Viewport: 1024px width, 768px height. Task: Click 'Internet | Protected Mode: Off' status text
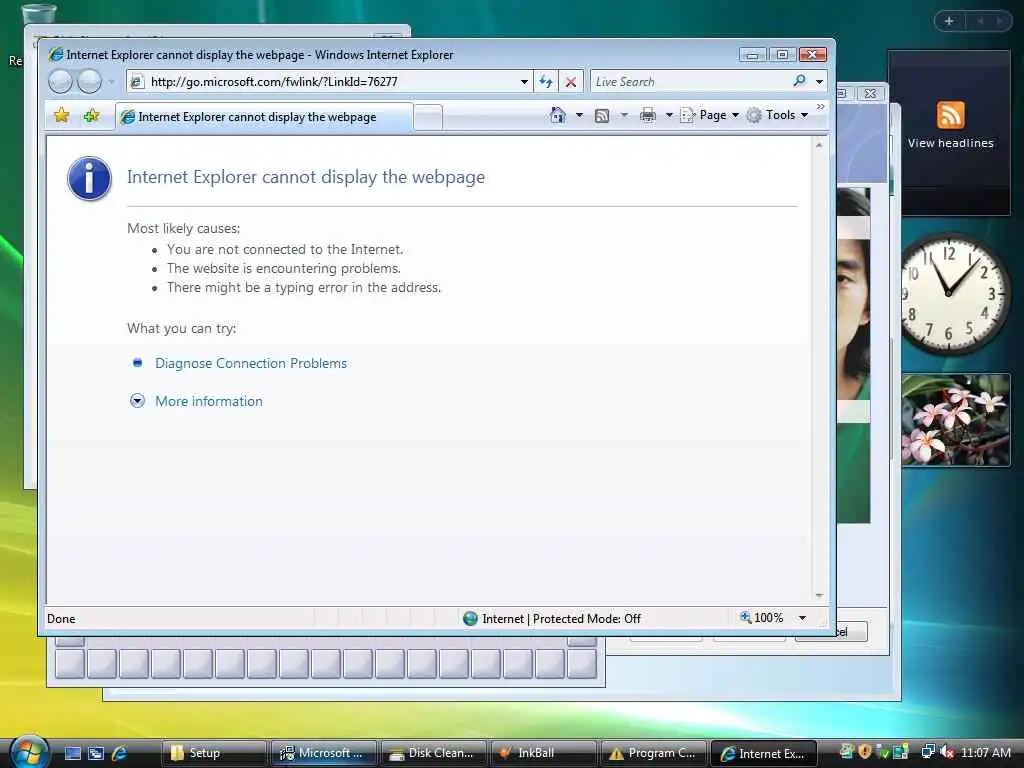pyautogui.click(x=561, y=618)
